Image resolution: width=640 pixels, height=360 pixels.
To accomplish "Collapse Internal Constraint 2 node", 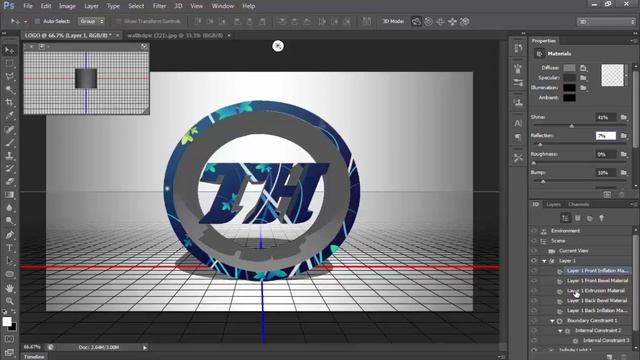I will (x=560, y=331).
